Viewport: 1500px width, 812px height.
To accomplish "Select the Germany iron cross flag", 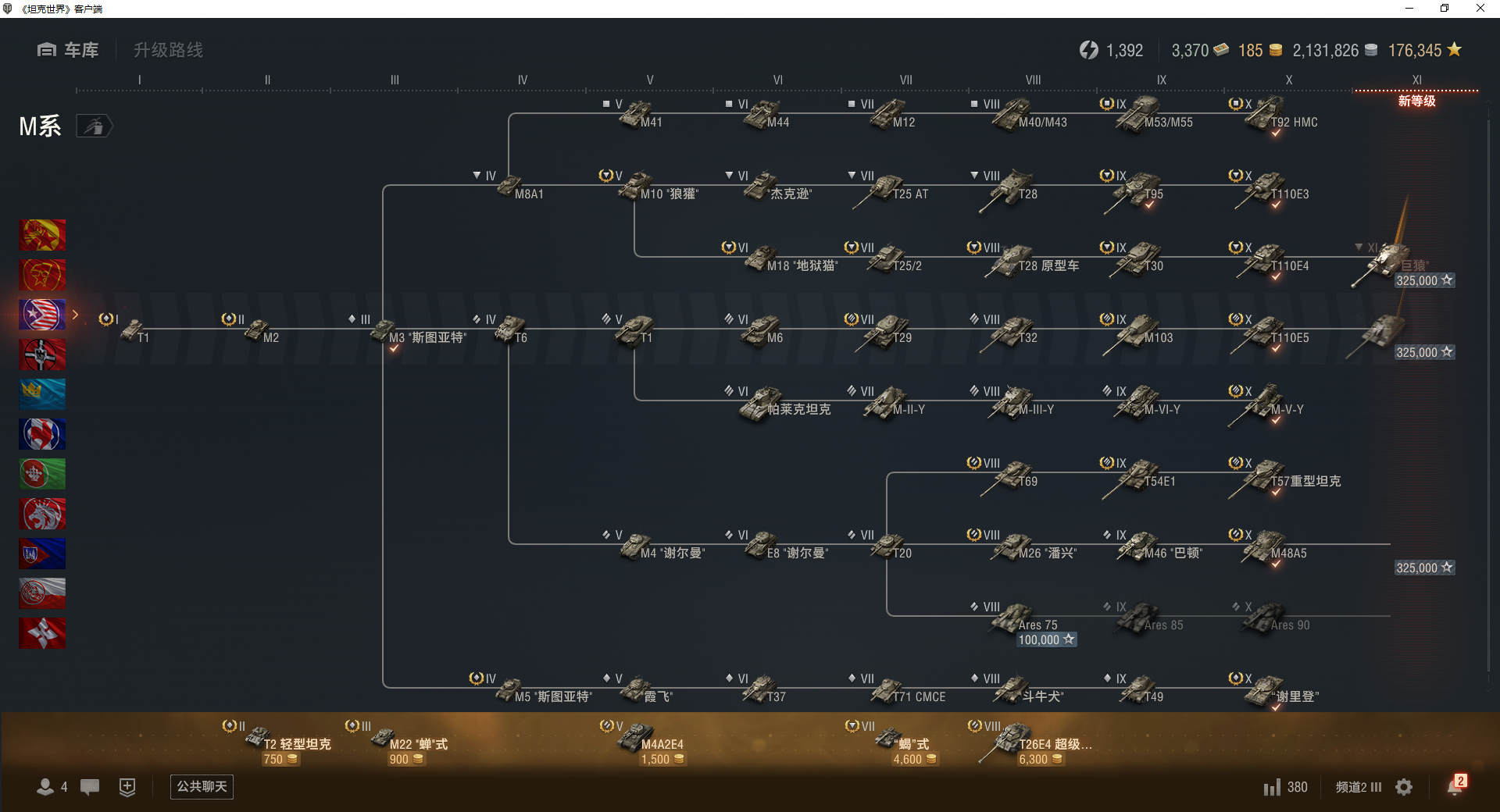I will [42, 354].
